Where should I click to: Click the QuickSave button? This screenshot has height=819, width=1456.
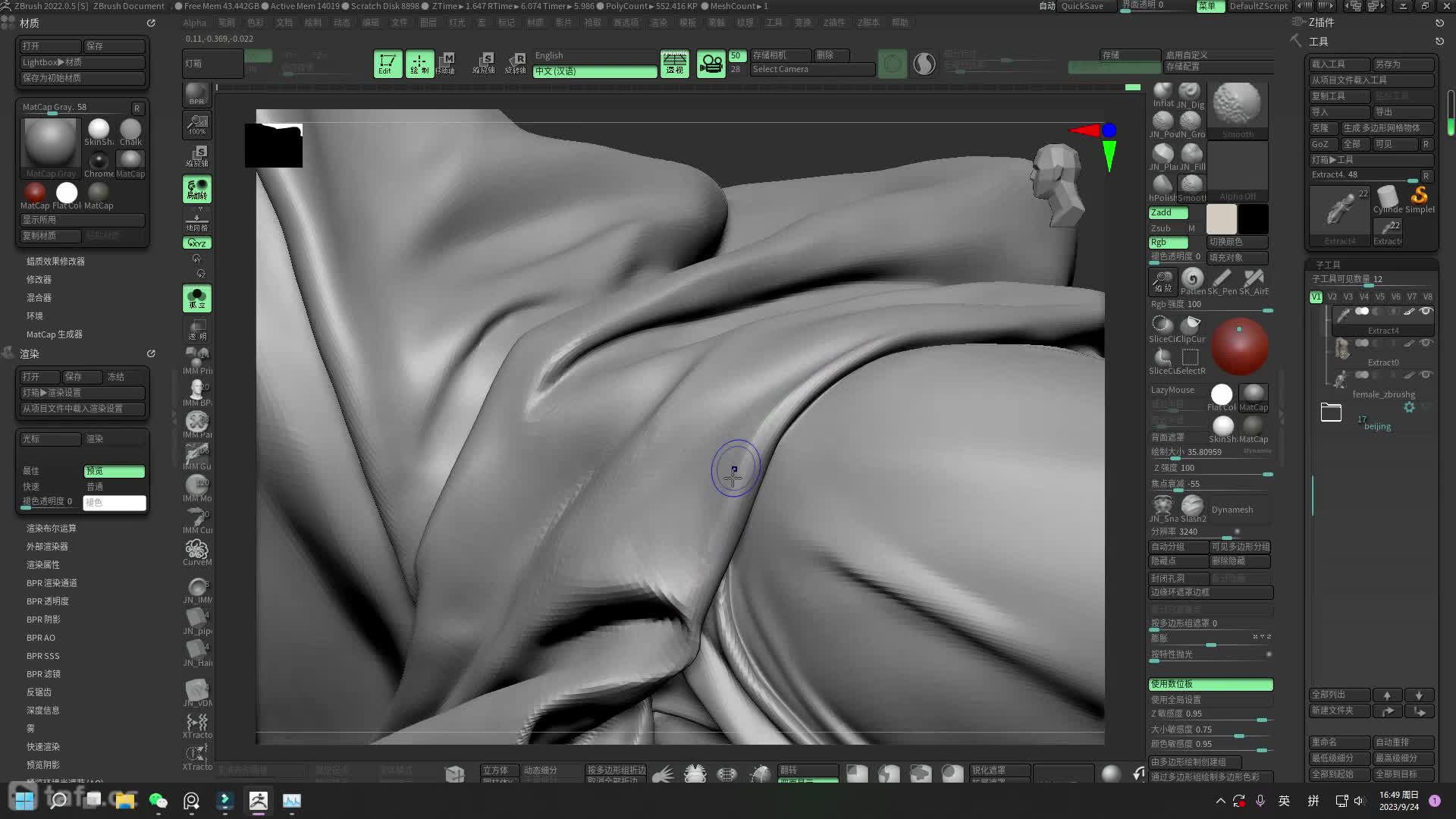[1082, 6]
